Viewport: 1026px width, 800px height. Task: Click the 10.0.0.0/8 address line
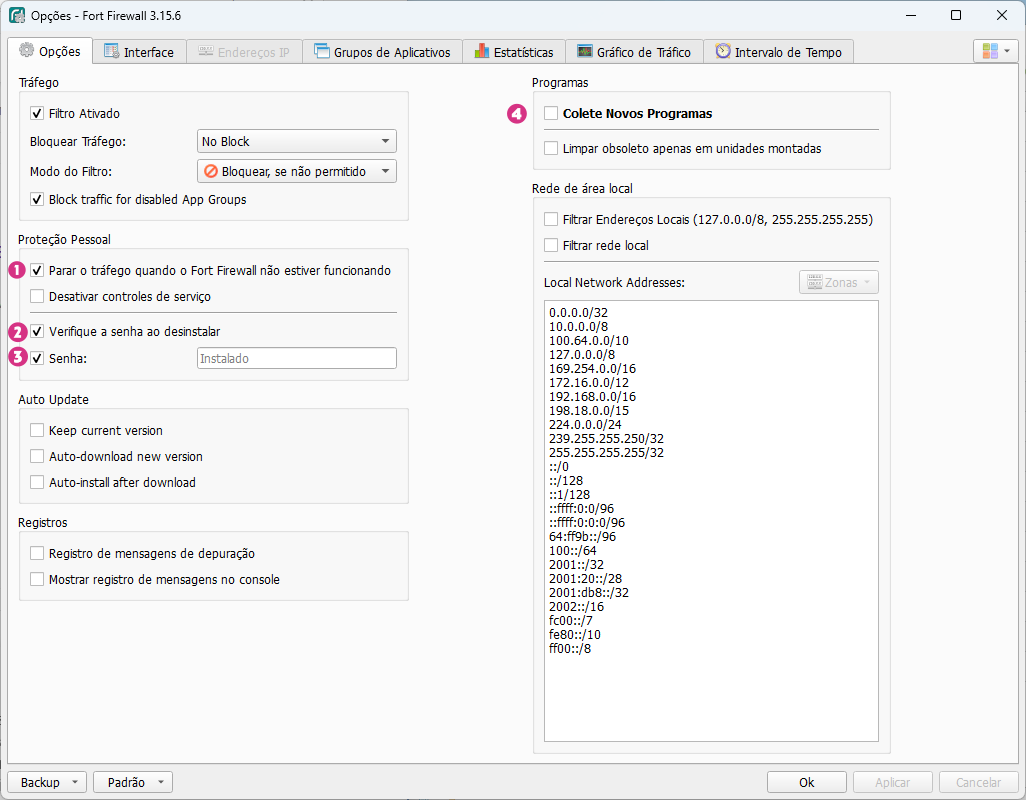[x=578, y=326]
